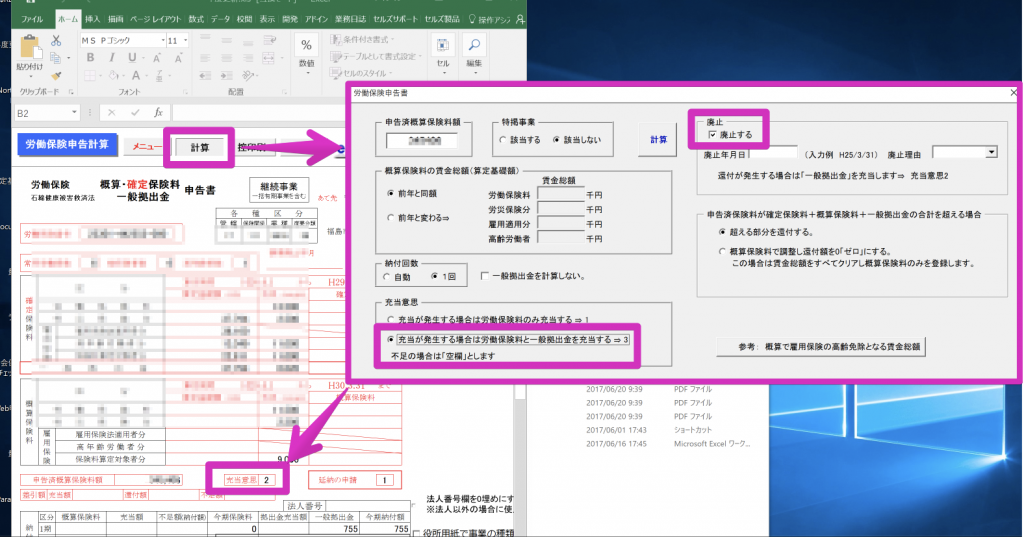This screenshot has width=1024, height=537.
Task: Click the 参考: 概算で雇用保険の高齢免除 button
Action: click(x=821, y=346)
